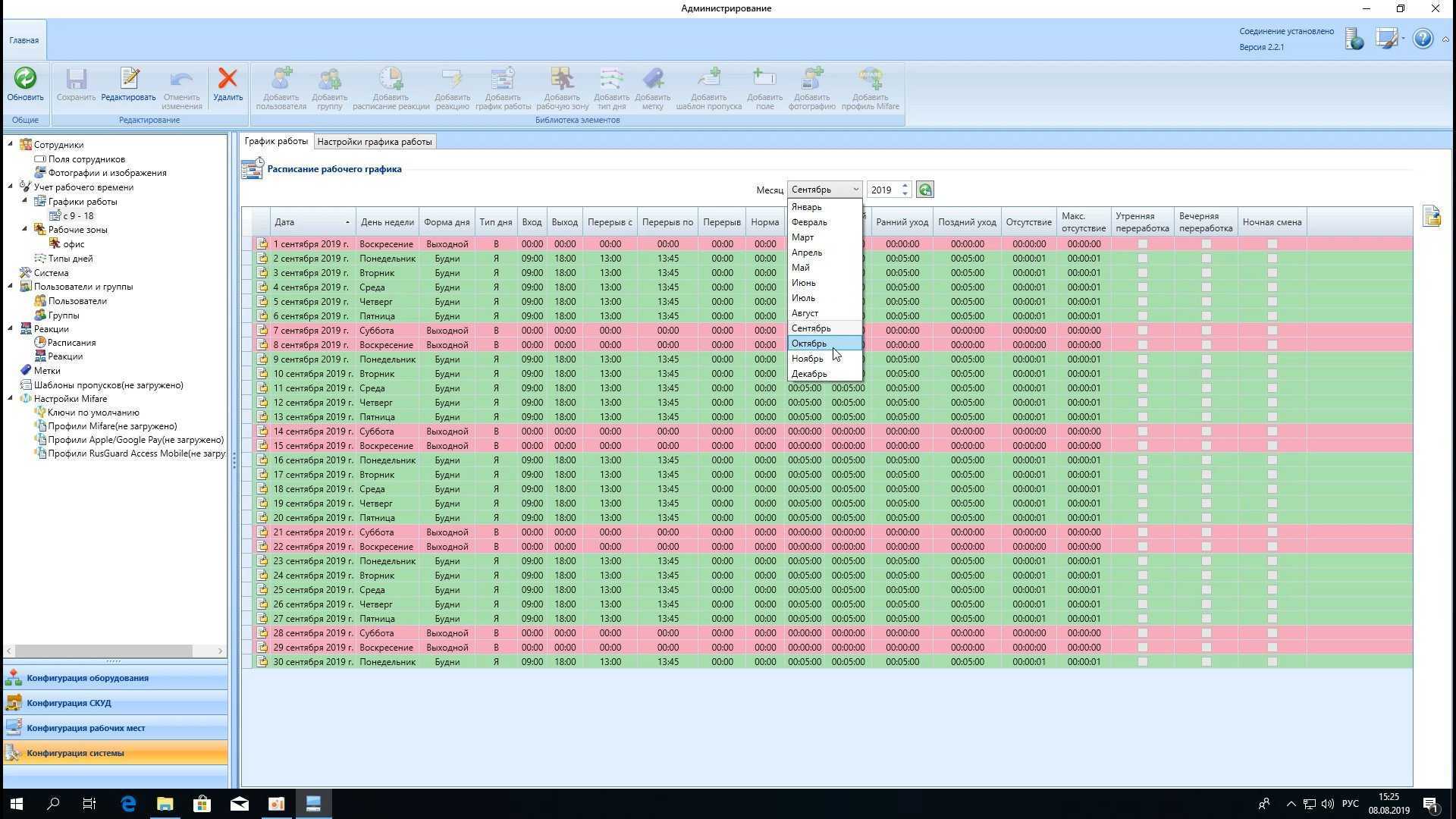Enable Утренняя переработка for 3 сентября
Viewport: 1456px width, 819px height.
(1142, 273)
